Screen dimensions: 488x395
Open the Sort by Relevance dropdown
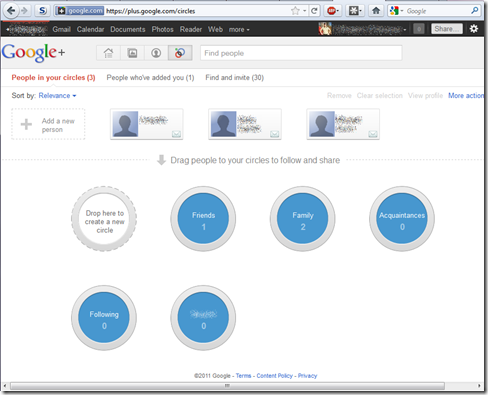57,96
